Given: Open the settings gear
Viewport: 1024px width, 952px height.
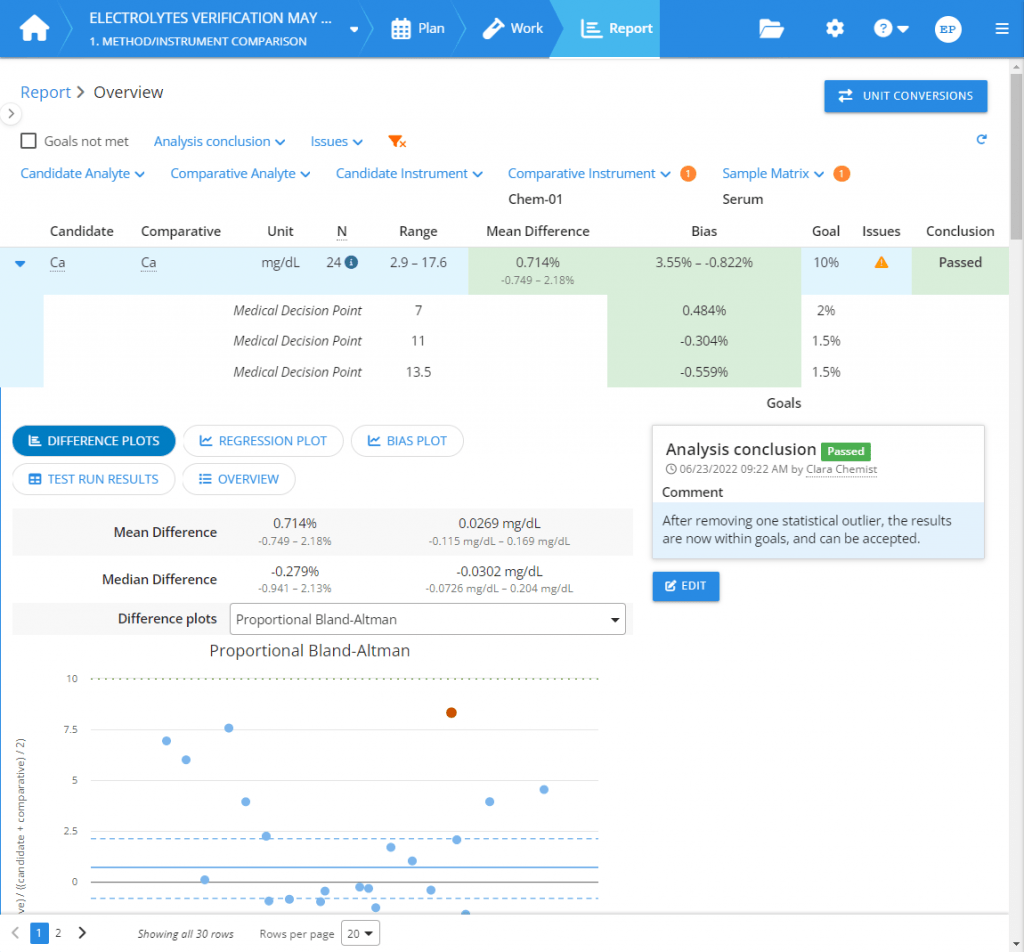Looking at the screenshot, I should coord(835,28).
